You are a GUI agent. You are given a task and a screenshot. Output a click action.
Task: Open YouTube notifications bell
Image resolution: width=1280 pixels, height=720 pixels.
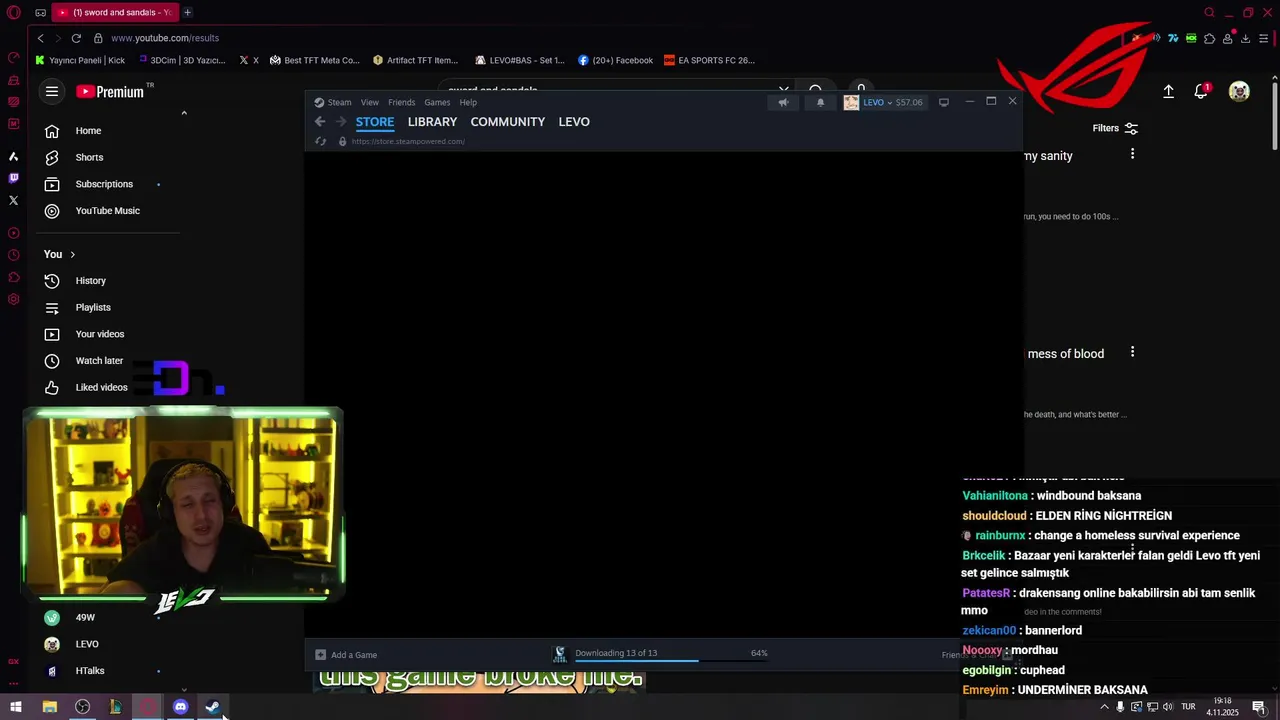pos(1202,92)
